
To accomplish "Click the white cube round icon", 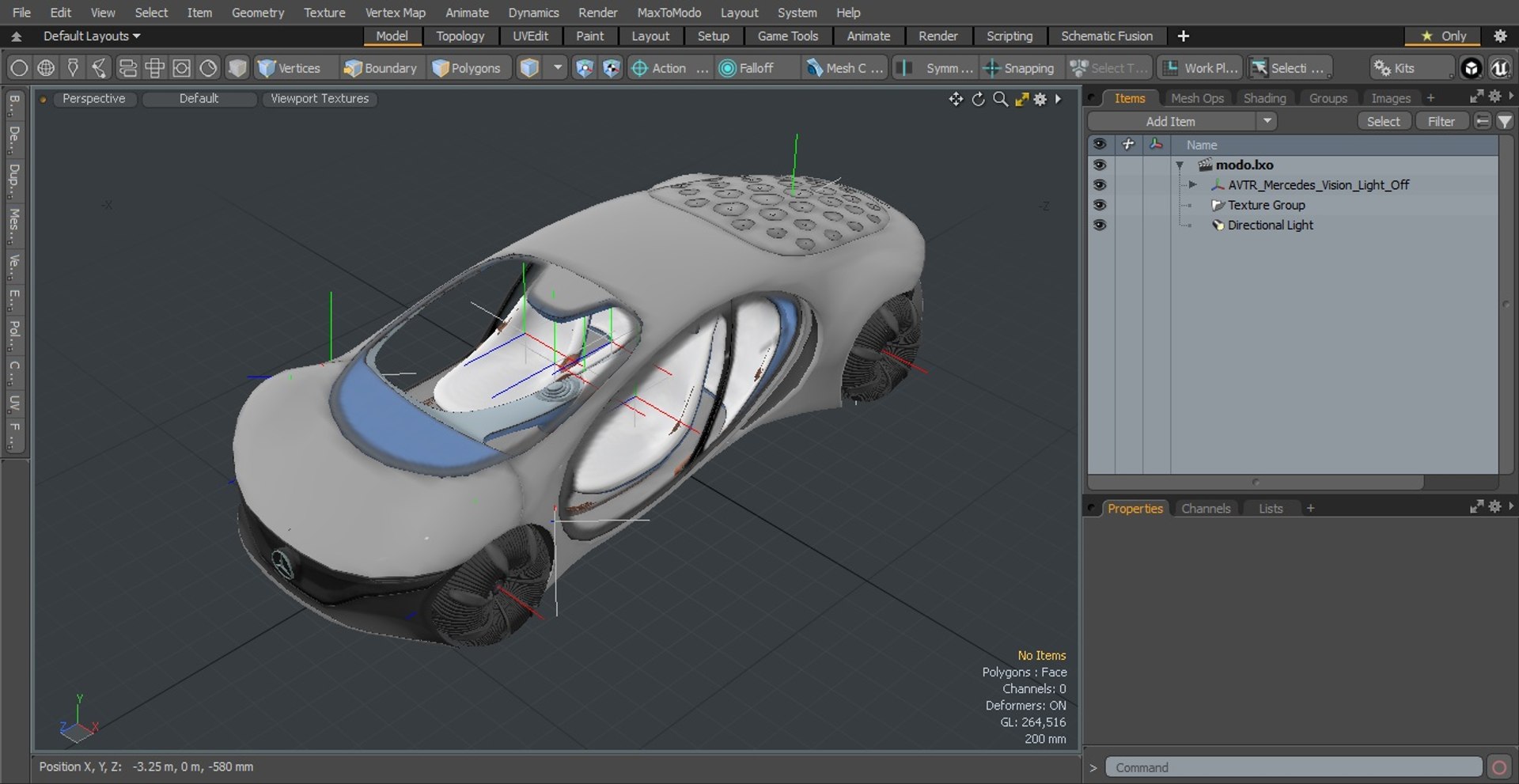I will click(1471, 68).
